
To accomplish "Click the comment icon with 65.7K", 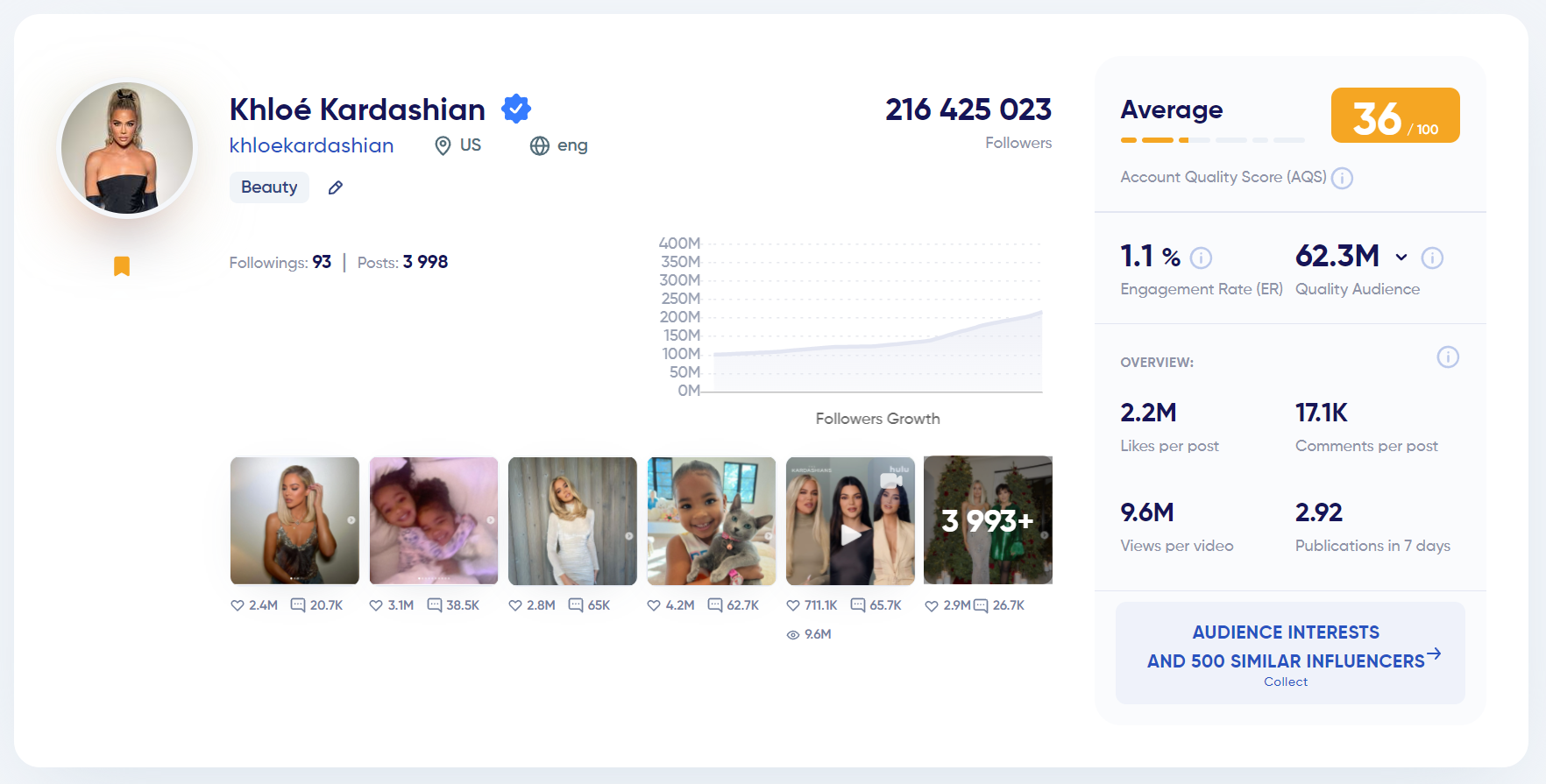I will 858,605.
